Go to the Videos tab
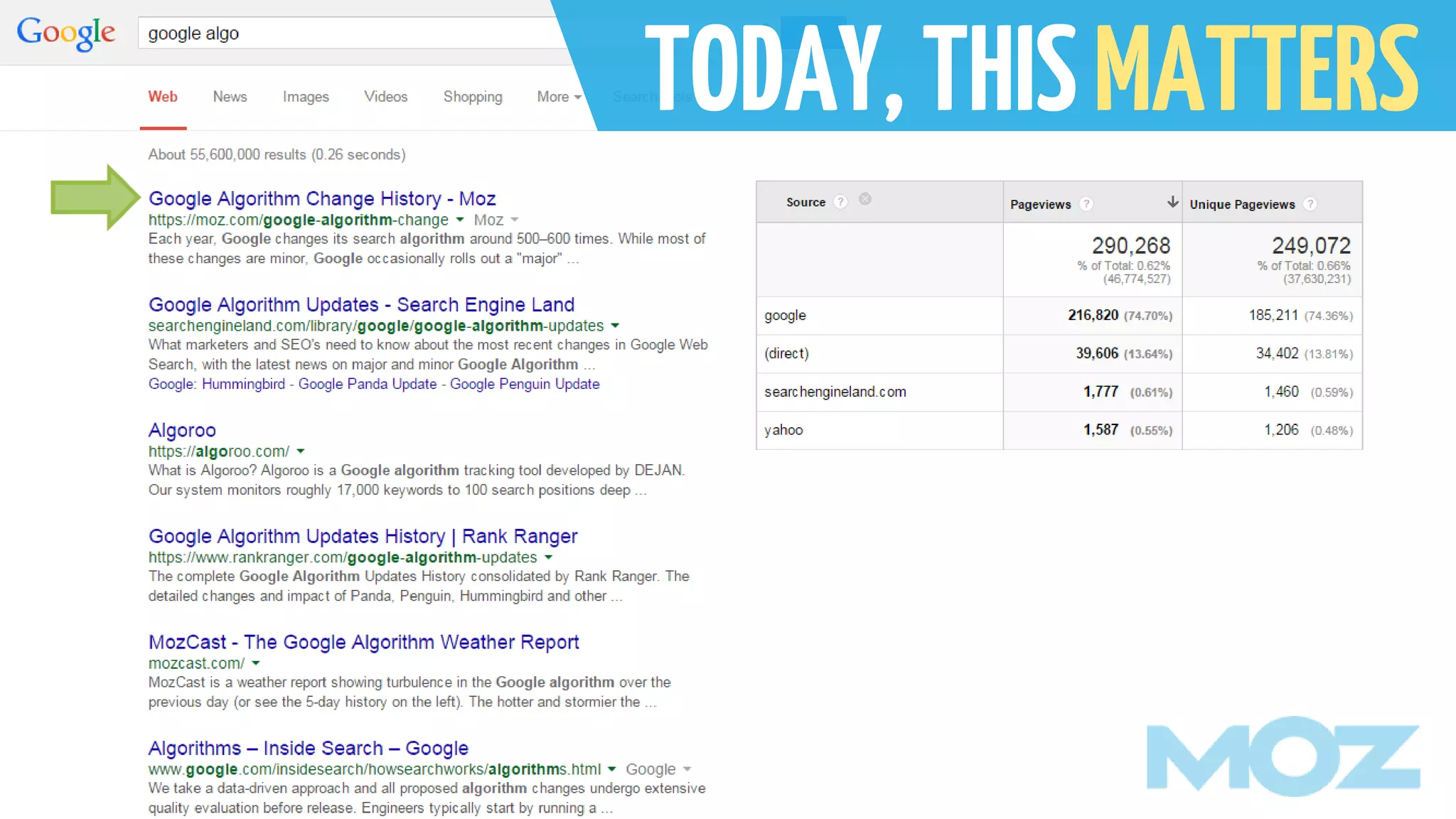 click(386, 97)
